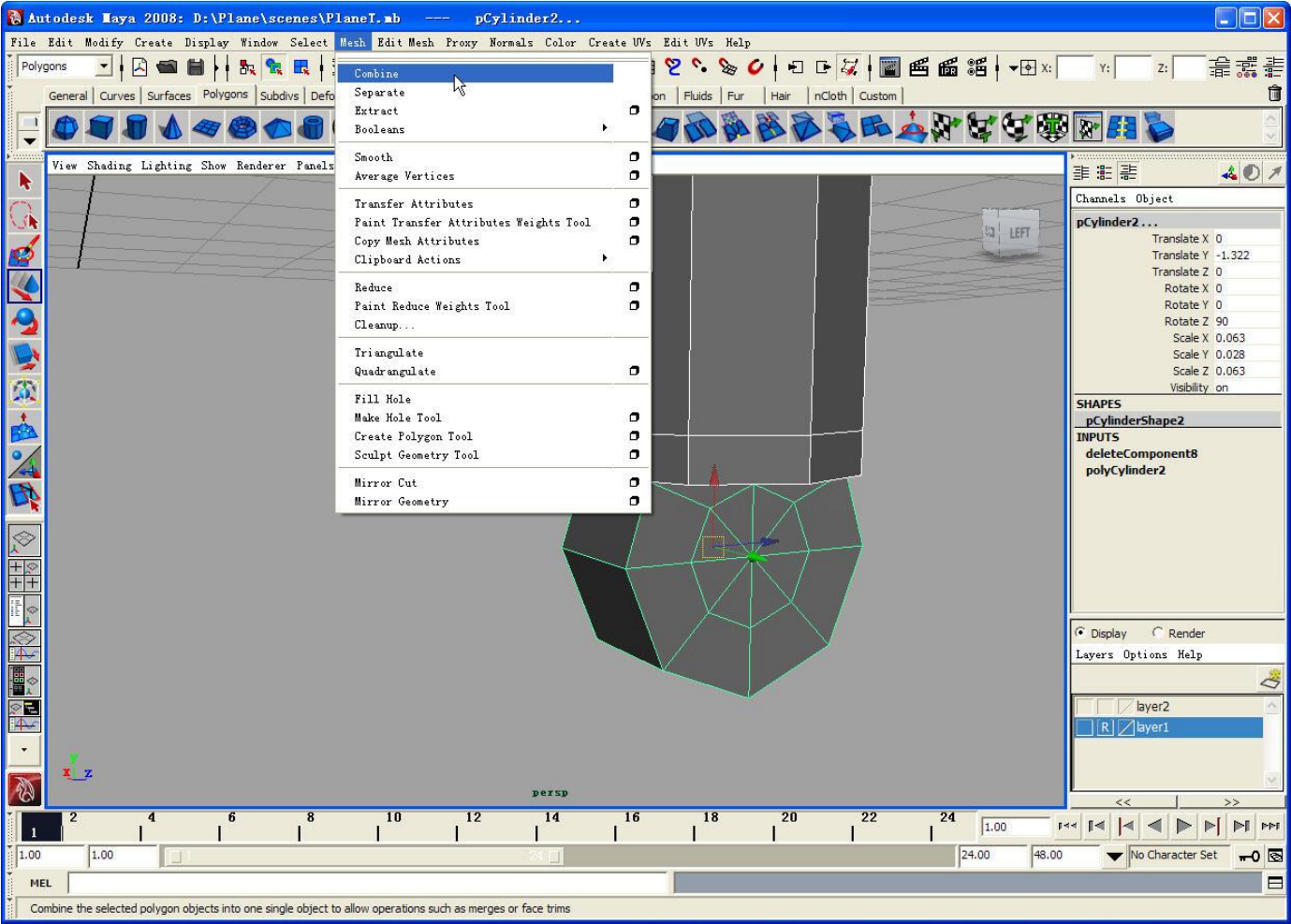Switch to the nCloth shelf tab
The height and width of the screenshot is (924, 1291).
click(829, 95)
